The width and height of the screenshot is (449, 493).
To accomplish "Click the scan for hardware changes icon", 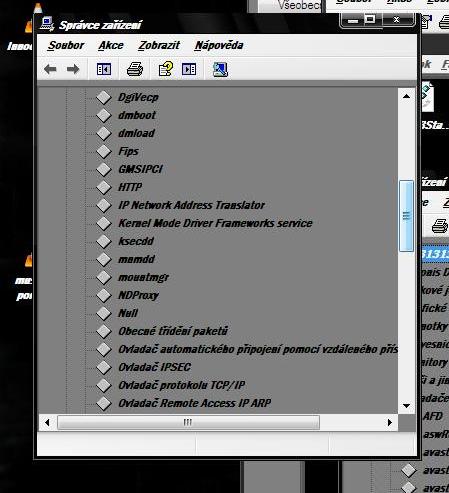I will [x=220, y=69].
